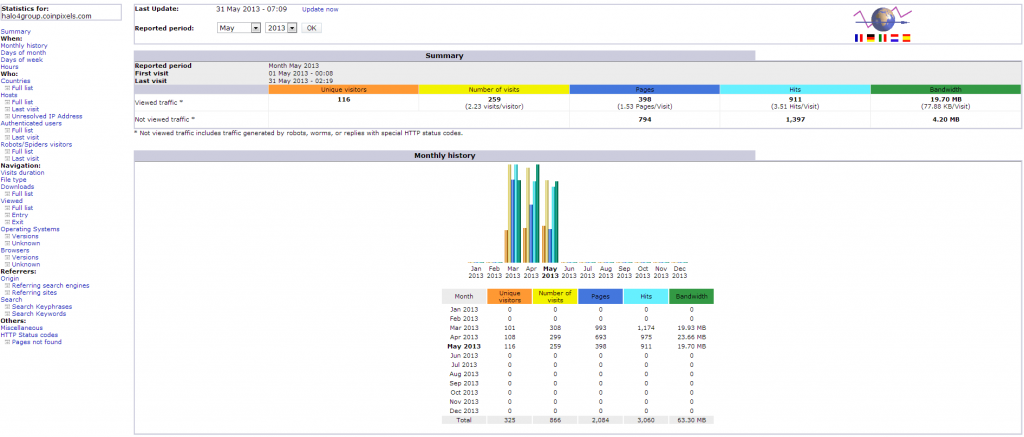Open Referring search engines list

(50, 285)
